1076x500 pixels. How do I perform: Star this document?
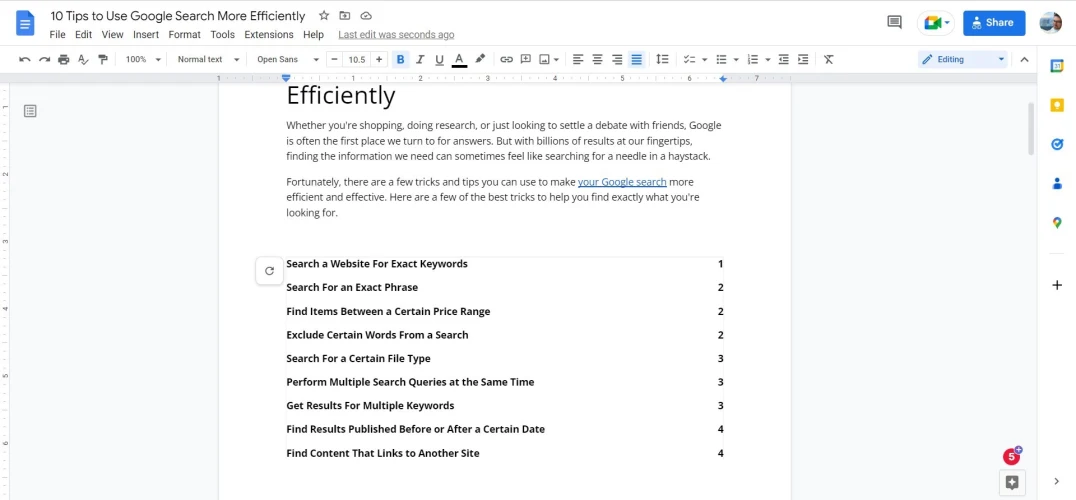coord(323,16)
